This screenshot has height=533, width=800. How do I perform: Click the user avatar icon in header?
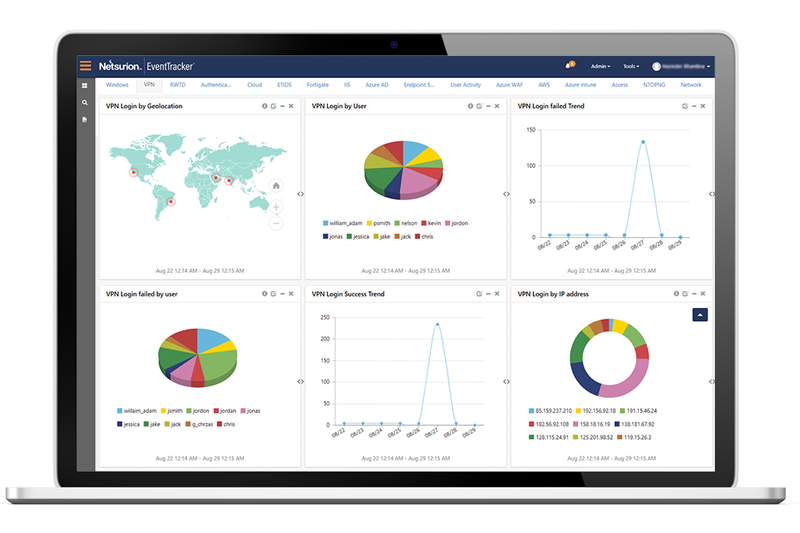(x=656, y=66)
